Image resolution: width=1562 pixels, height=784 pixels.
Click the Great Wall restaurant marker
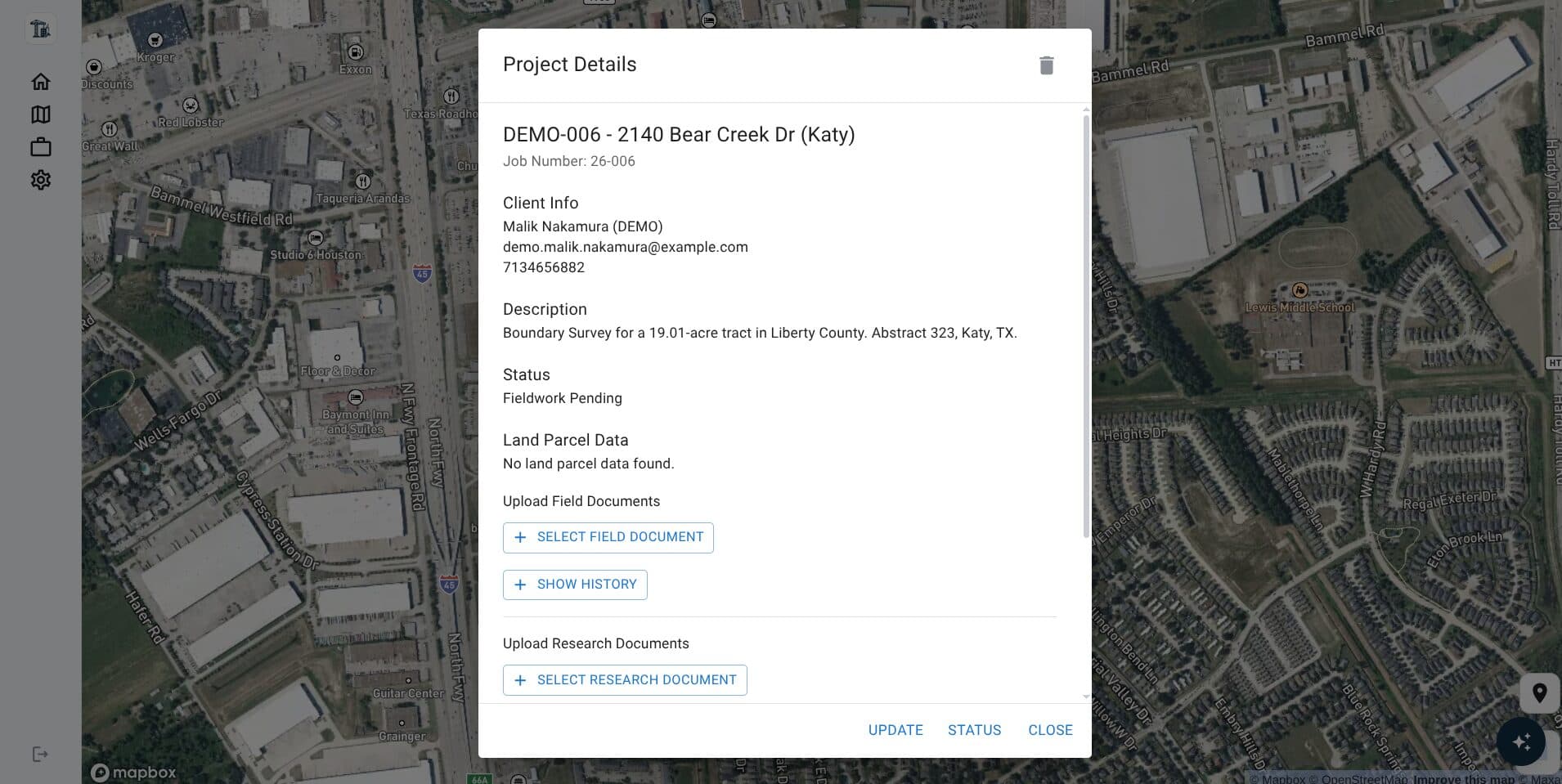110,129
